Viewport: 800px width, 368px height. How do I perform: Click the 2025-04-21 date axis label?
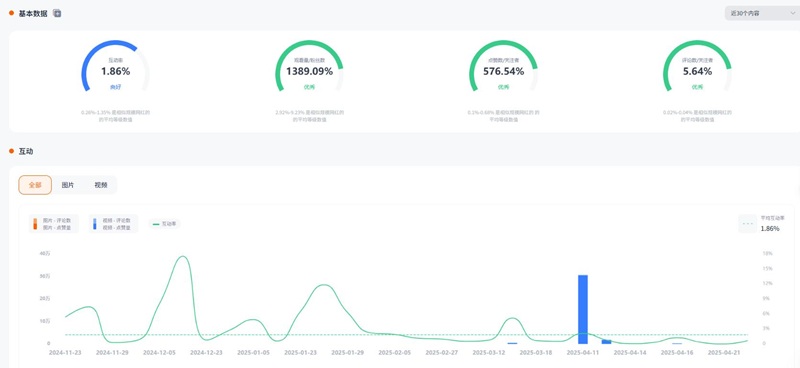tap(724, 353)
